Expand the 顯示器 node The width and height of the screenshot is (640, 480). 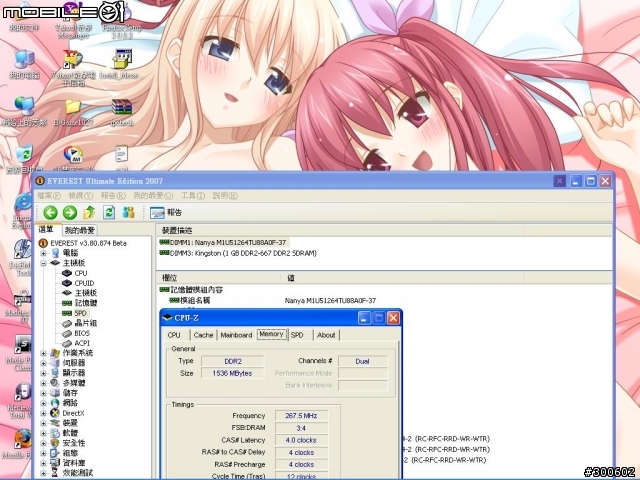click(x=43, y=373)
